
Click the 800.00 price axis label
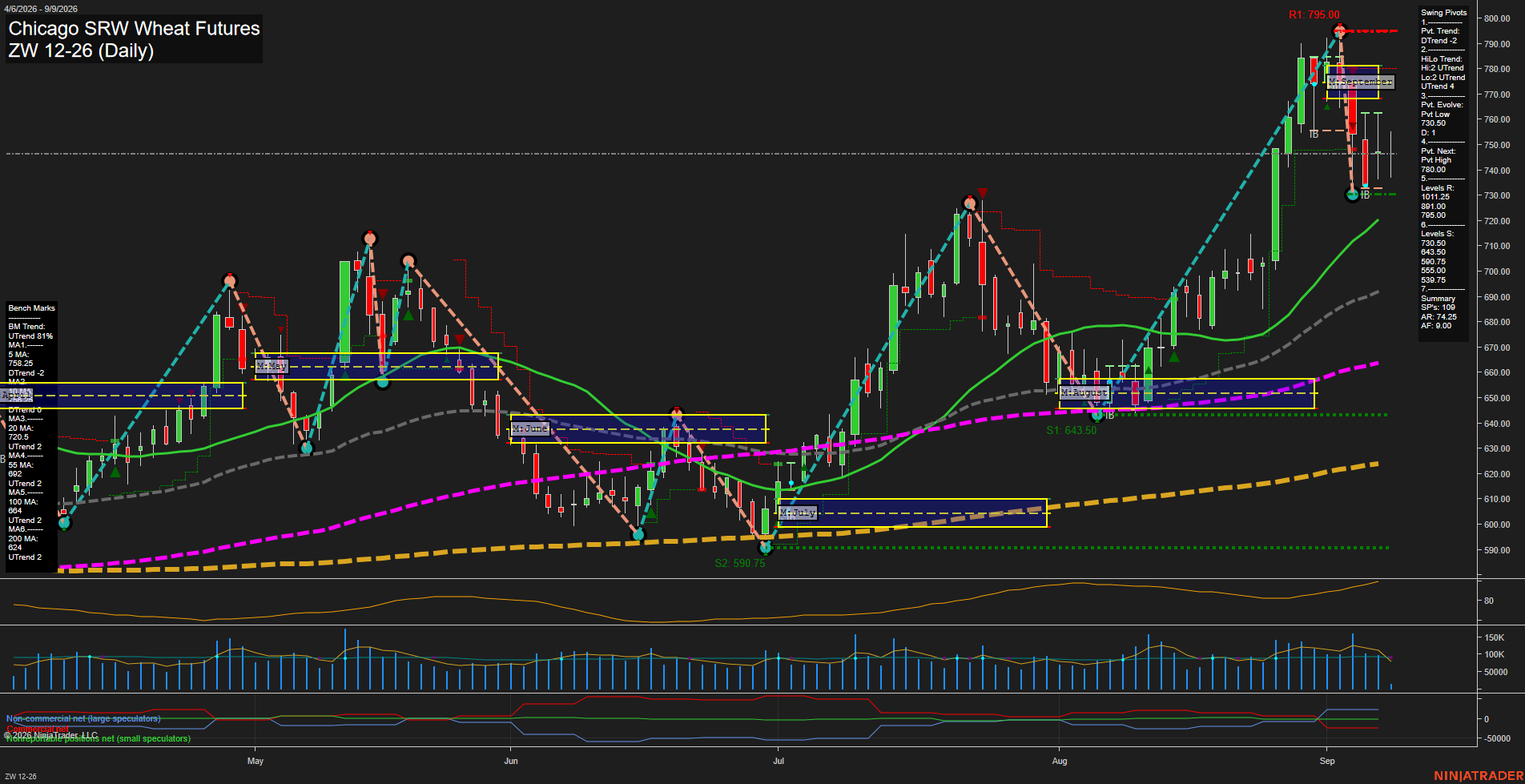[1497, 18]
